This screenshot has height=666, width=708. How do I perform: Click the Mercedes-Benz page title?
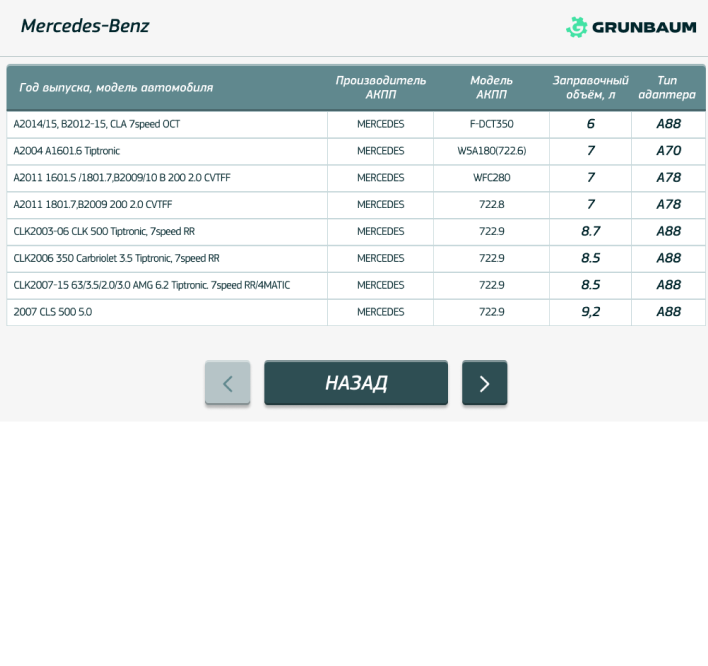click(85, 26)
